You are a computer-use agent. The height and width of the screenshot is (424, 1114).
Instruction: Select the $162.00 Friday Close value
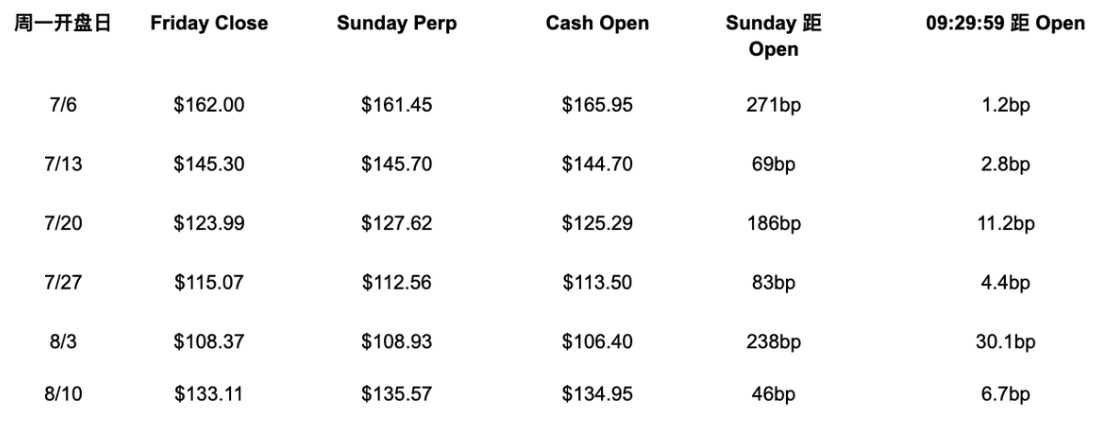pyautogui.click(x=209, y=105)
